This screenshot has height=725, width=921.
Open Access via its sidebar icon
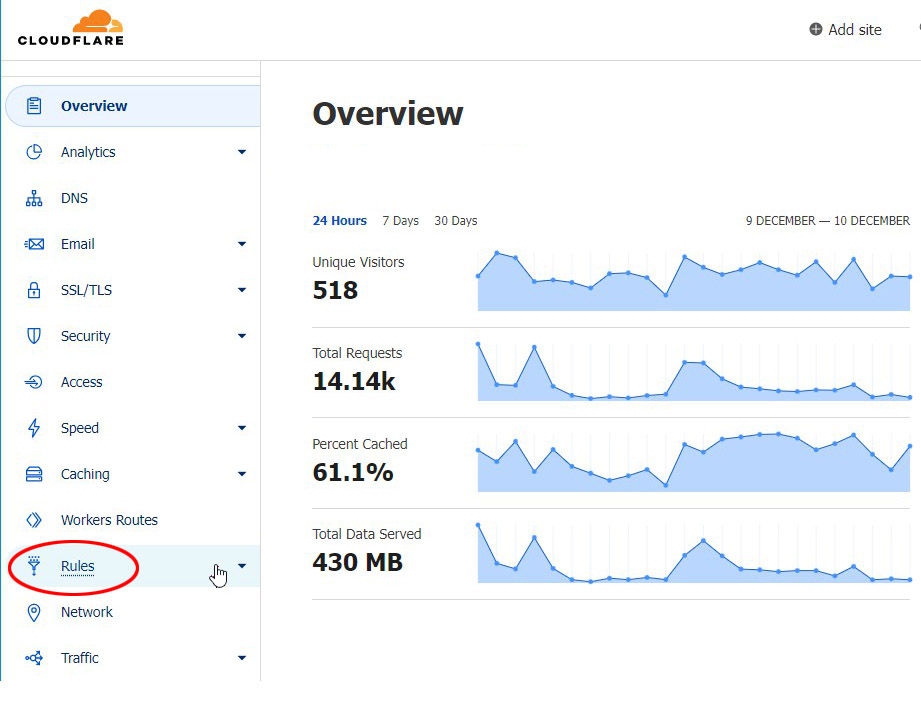point(33,382)
